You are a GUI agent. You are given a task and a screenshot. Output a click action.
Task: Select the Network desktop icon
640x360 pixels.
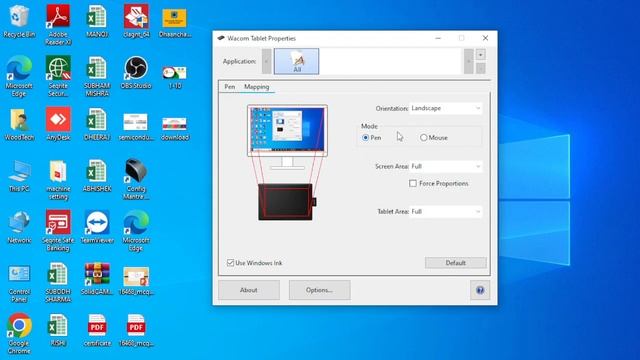pos(19,227)
